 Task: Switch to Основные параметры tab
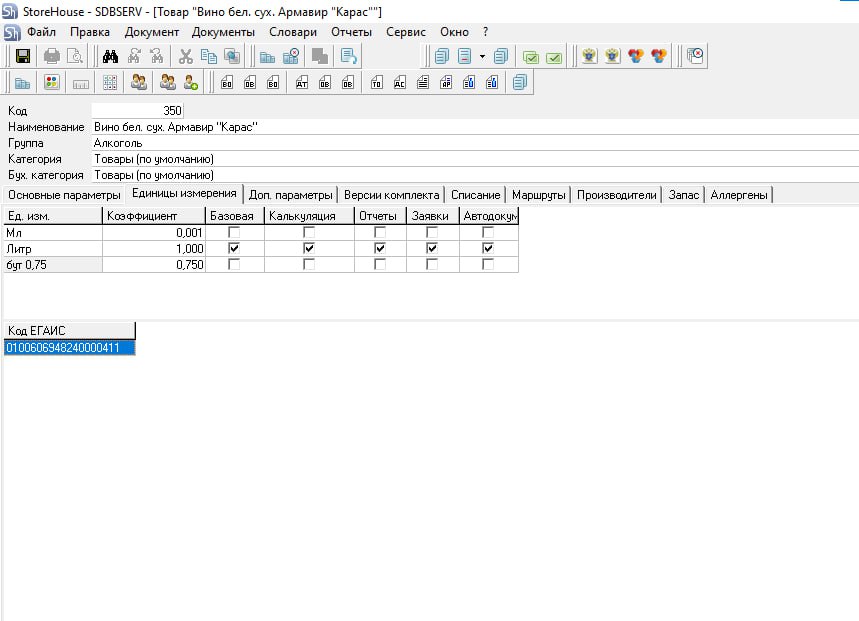[64, 195]
